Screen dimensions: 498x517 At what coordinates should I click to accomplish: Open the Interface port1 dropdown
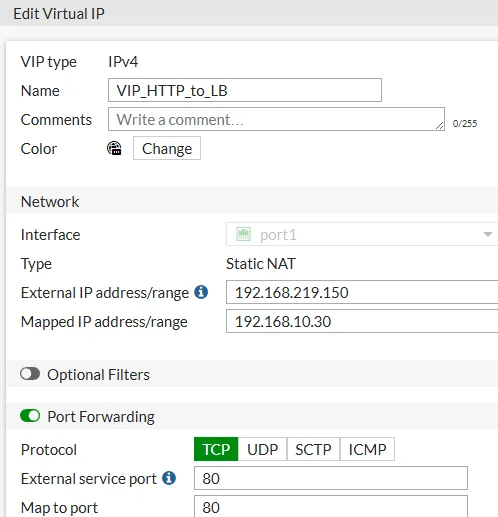pyautogui.click(x=362, y=234)
